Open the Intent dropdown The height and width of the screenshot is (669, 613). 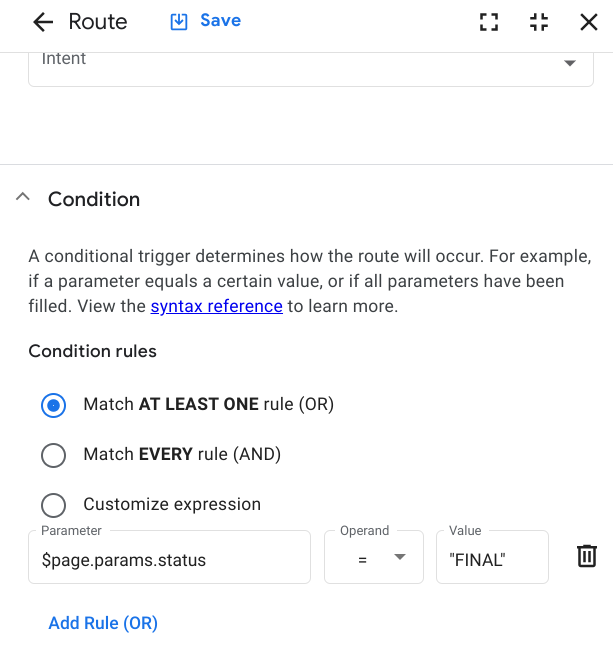(x=570, y=62)
